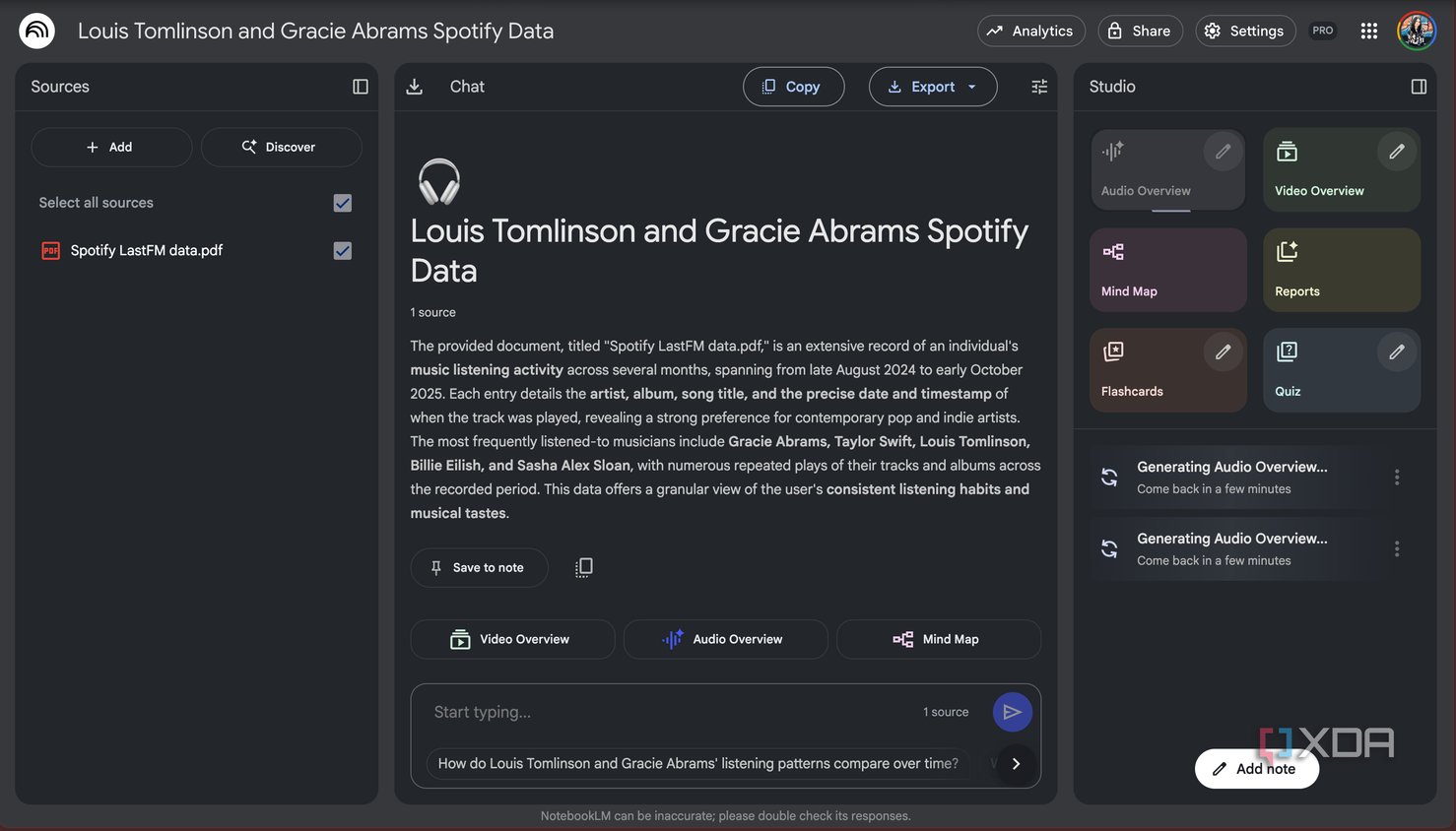Open Spotify LastFM data.pdf source

(x=146, y=251)
